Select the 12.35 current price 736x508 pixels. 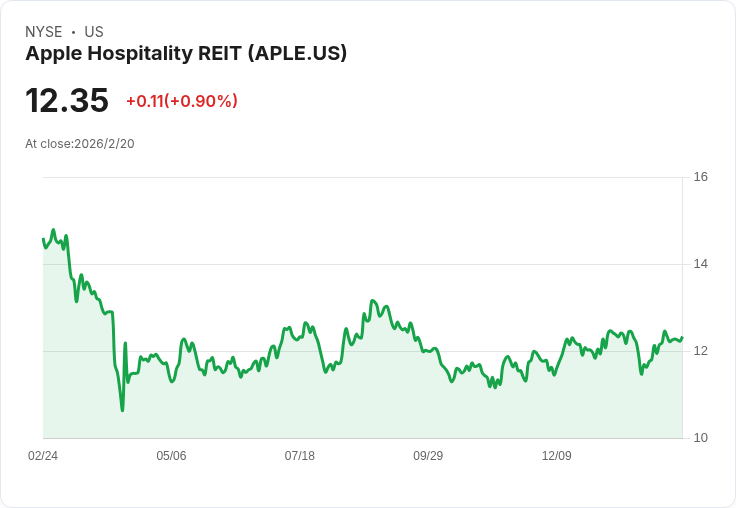click(x=67, y=100)
